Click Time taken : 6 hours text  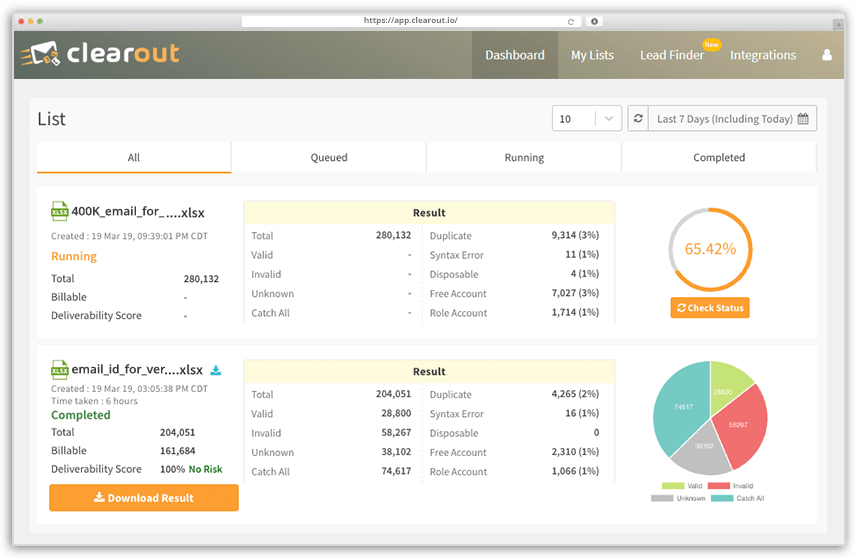click(x=94, y=401)
